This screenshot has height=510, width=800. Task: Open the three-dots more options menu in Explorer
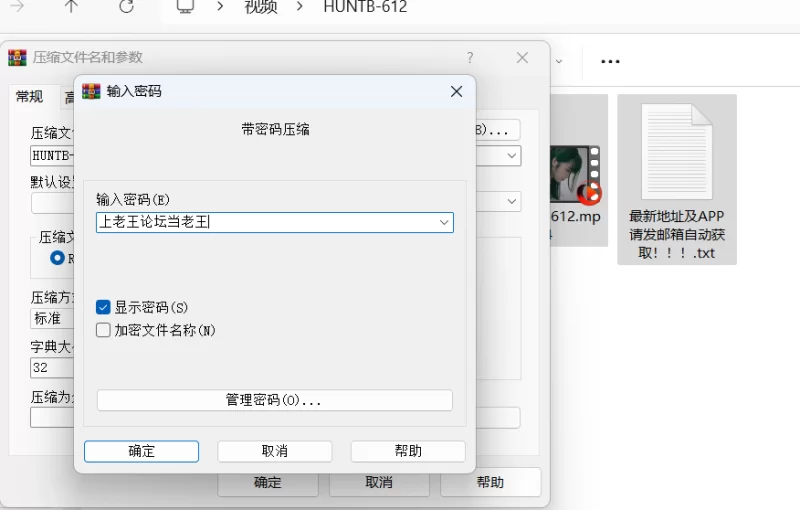pyautogui.click(x=610, y=61)
